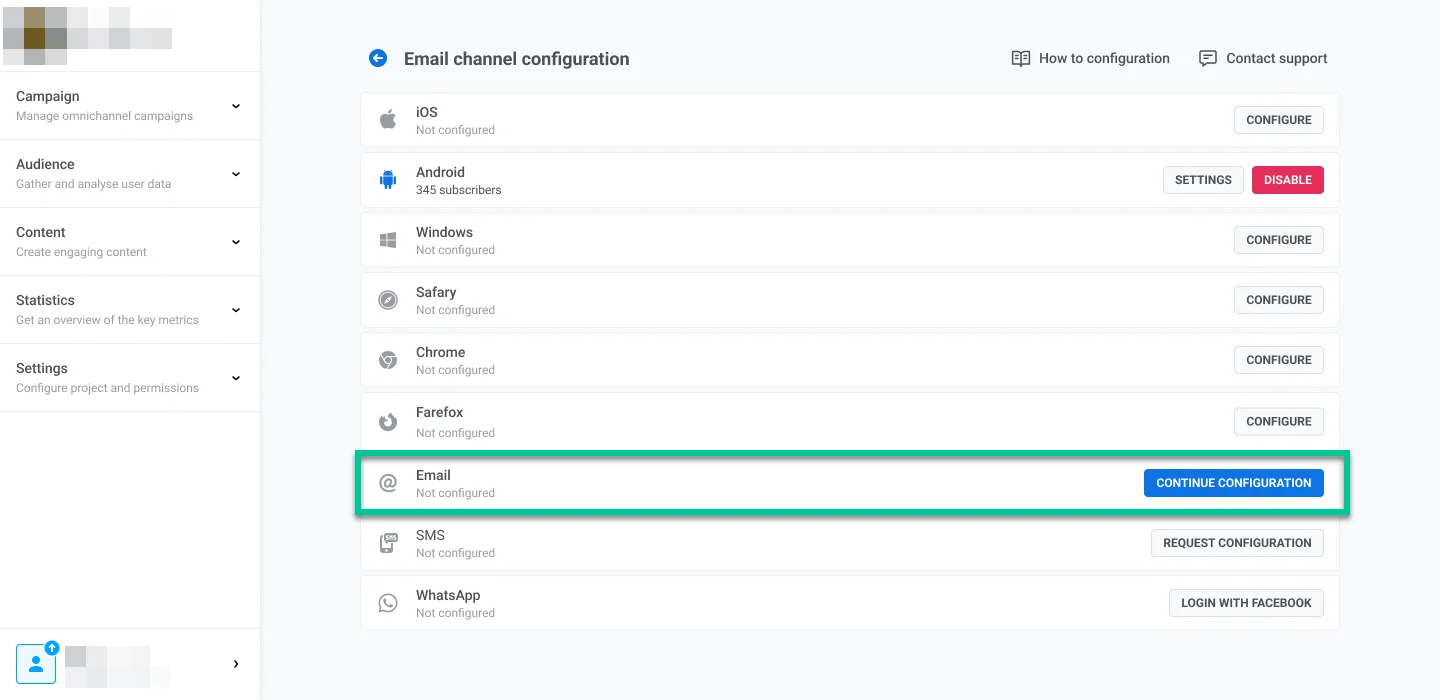Image resolution: width=1440 pixels, height=700 pixels.
Task: Click the SMS phone icon
Action: point(388,543)
